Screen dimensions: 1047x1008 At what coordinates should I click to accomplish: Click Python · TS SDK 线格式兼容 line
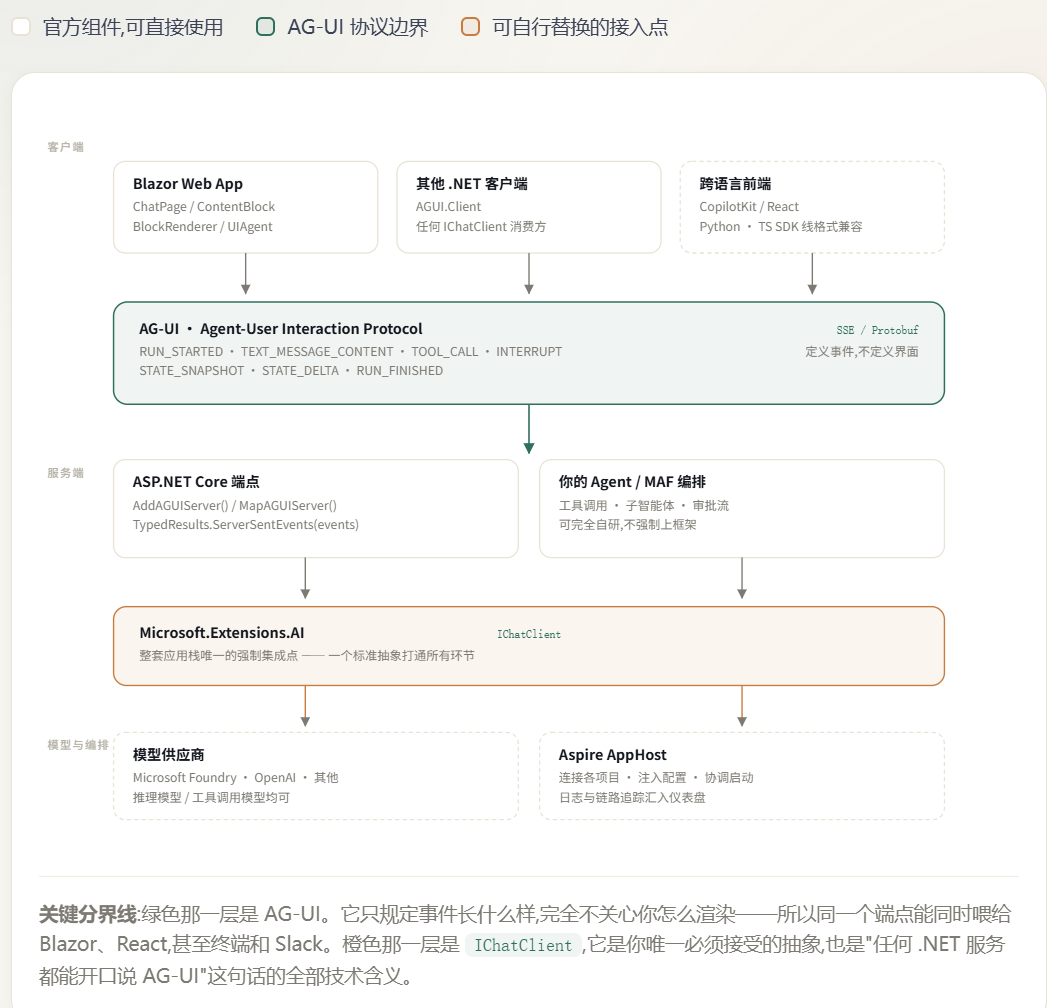coord(781,226)
